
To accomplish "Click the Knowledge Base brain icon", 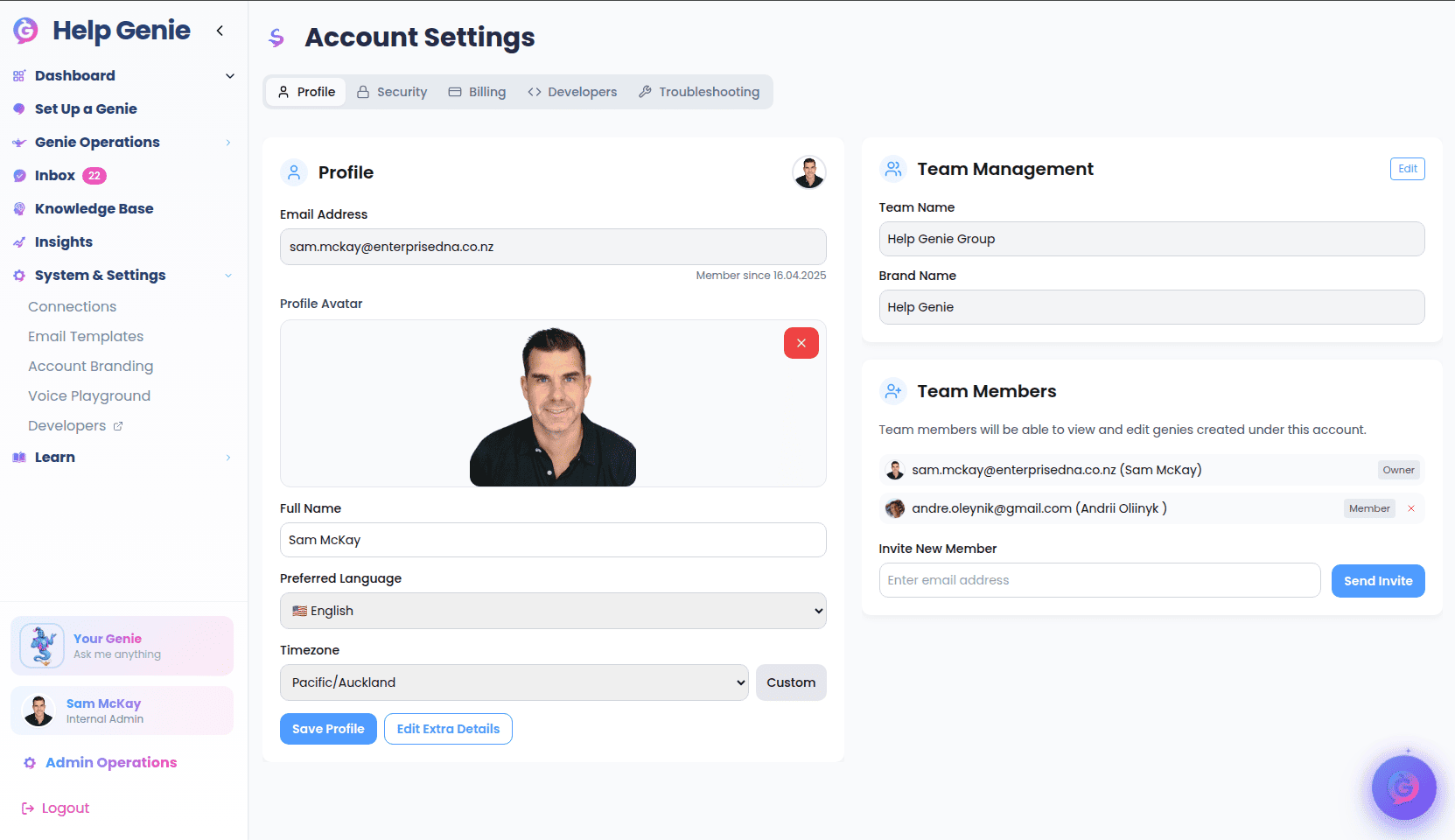I will click(19, 209).
